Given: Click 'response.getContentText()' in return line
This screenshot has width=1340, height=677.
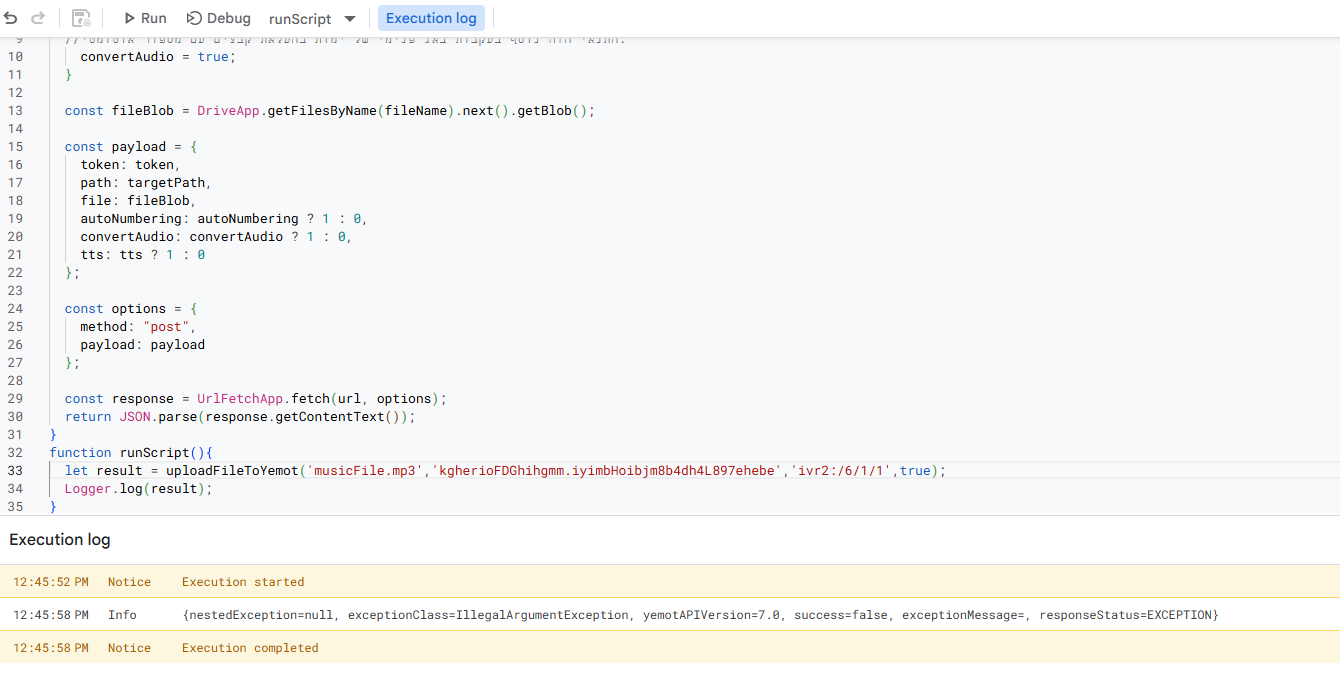Looking at the screenshot, I should pos(303,417).
